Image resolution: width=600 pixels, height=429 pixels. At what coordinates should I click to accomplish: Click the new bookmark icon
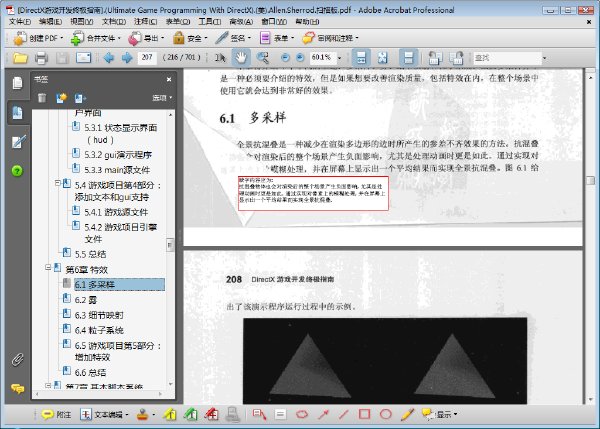[61, 98]
